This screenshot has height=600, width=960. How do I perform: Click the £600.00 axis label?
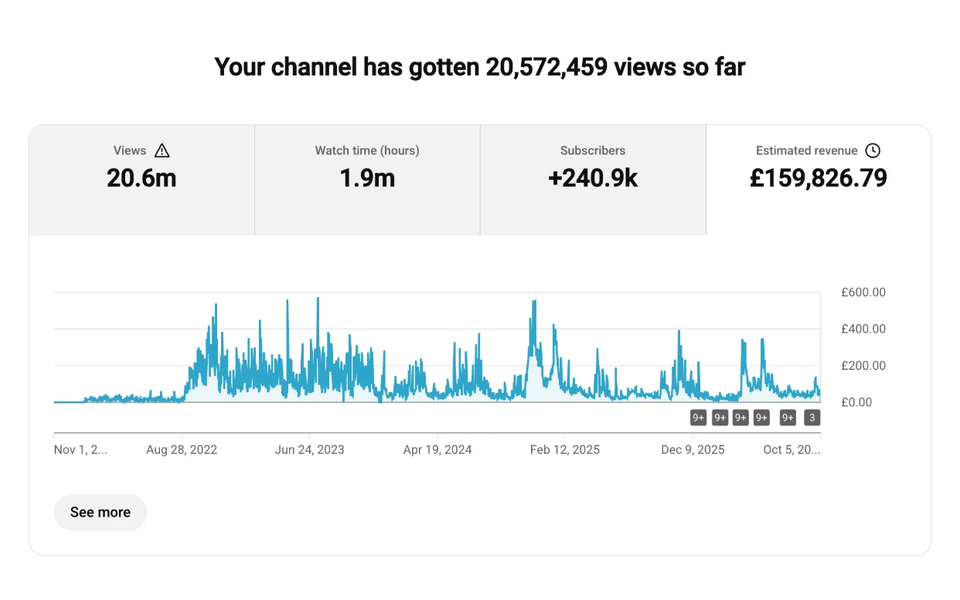click(x=863, y=292)
